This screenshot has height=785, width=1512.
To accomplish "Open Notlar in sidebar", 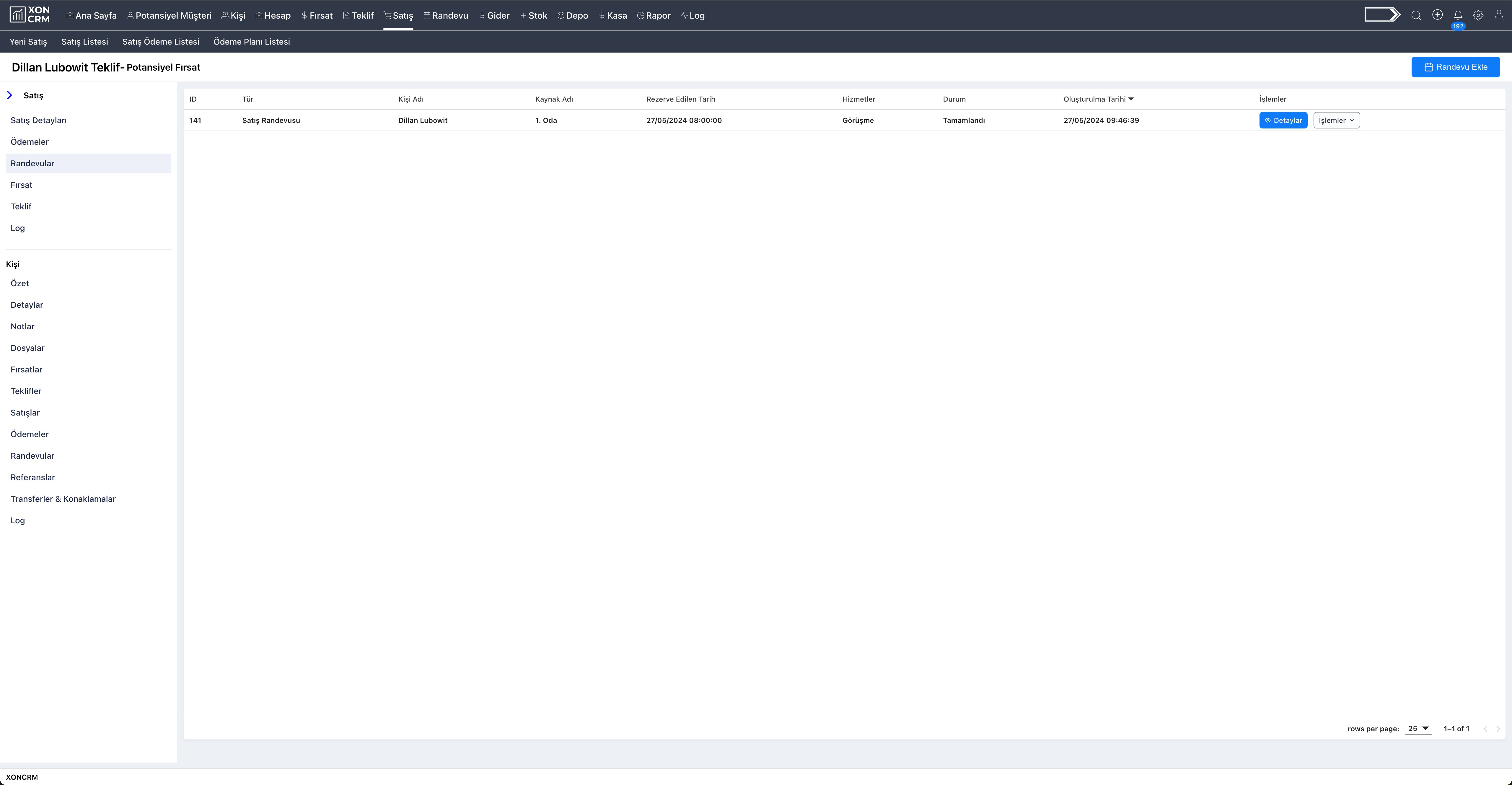I will (x=22, y=326).
